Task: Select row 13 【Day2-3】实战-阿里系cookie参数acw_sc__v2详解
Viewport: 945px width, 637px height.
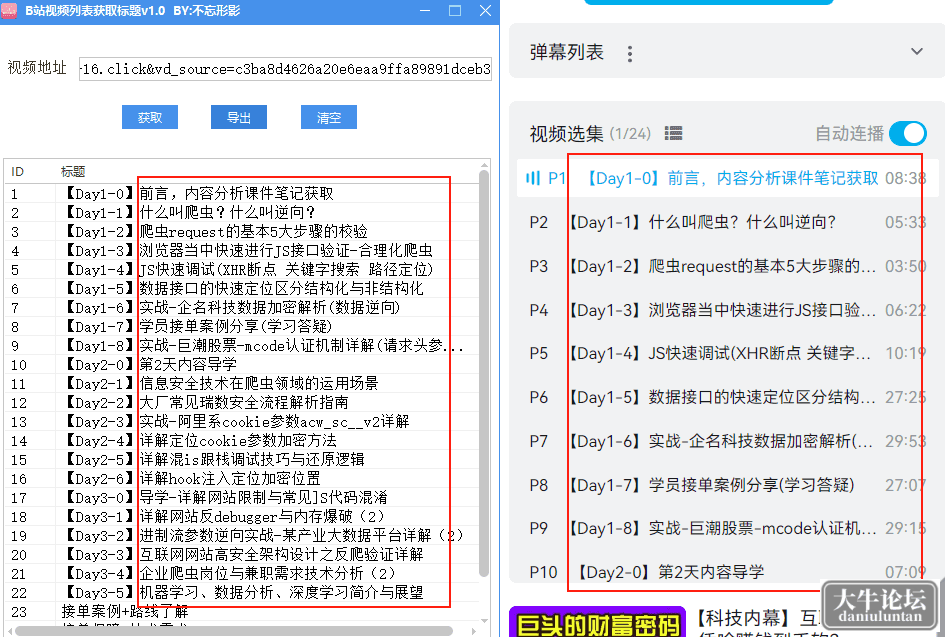Action: [x=241, y=421]
